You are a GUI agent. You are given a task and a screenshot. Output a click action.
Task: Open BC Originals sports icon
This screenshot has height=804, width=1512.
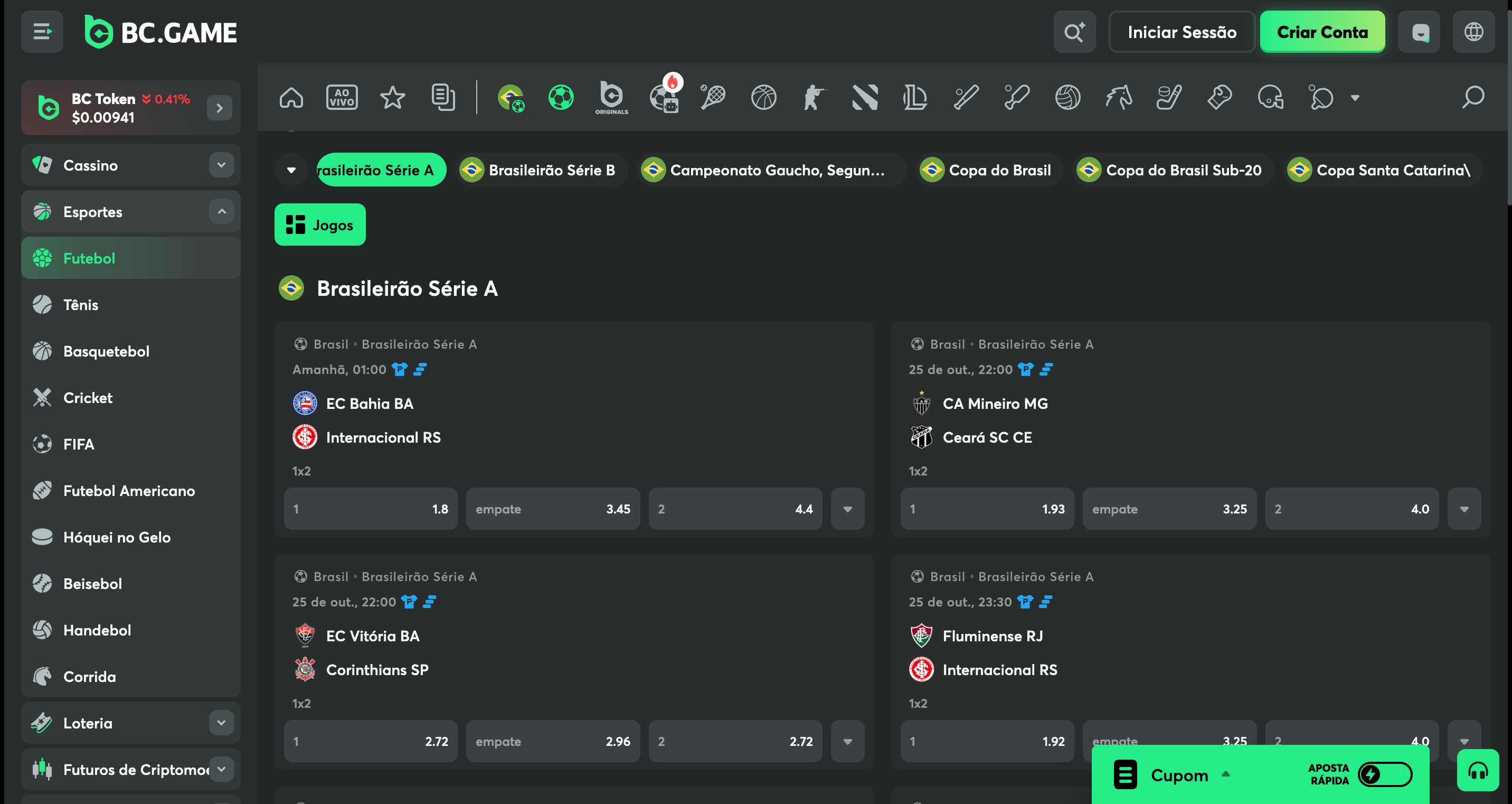point(611,98)
